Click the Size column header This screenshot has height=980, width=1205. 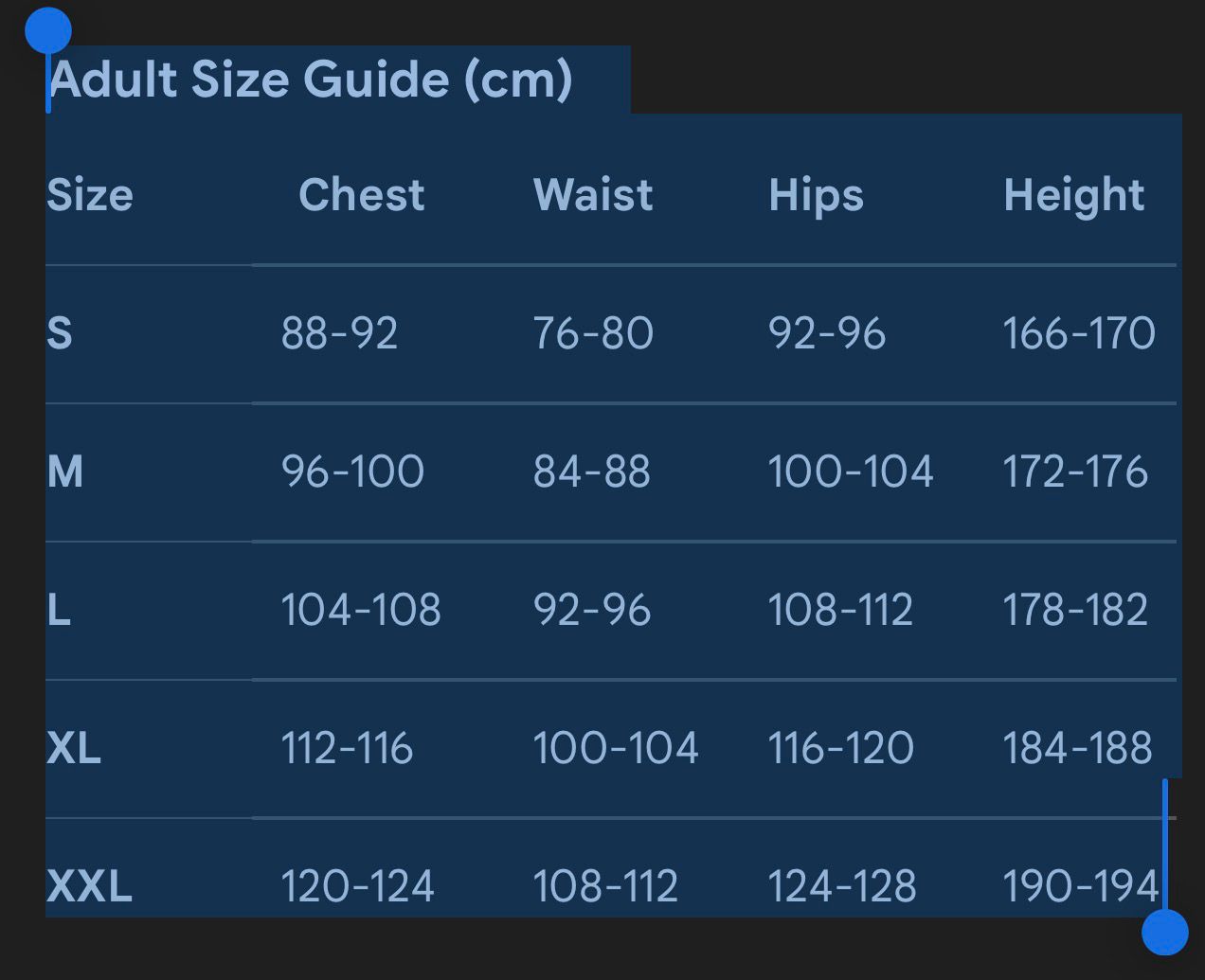[x=90, y=195]
